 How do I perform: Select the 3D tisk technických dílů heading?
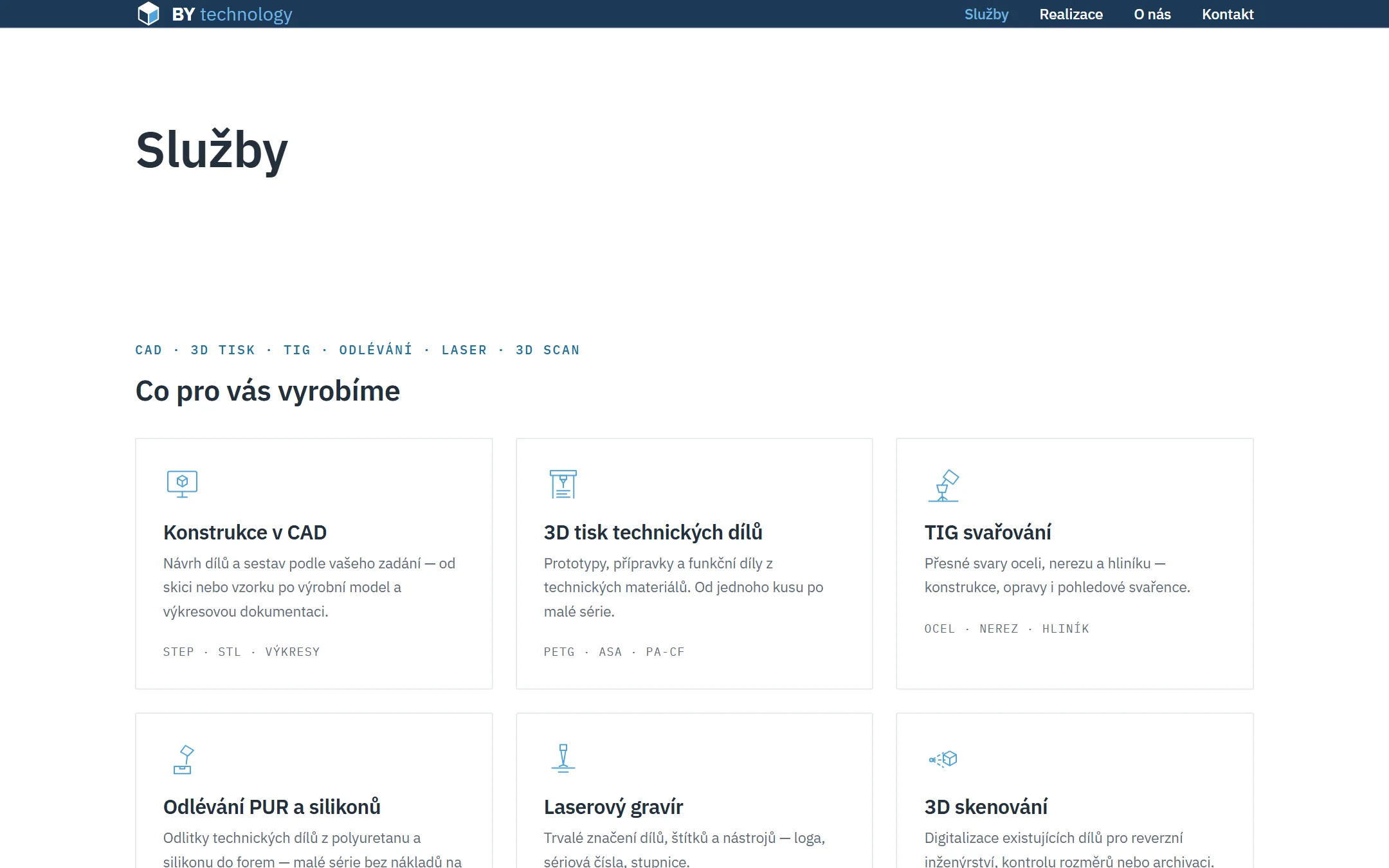click(x=653, y=532)
